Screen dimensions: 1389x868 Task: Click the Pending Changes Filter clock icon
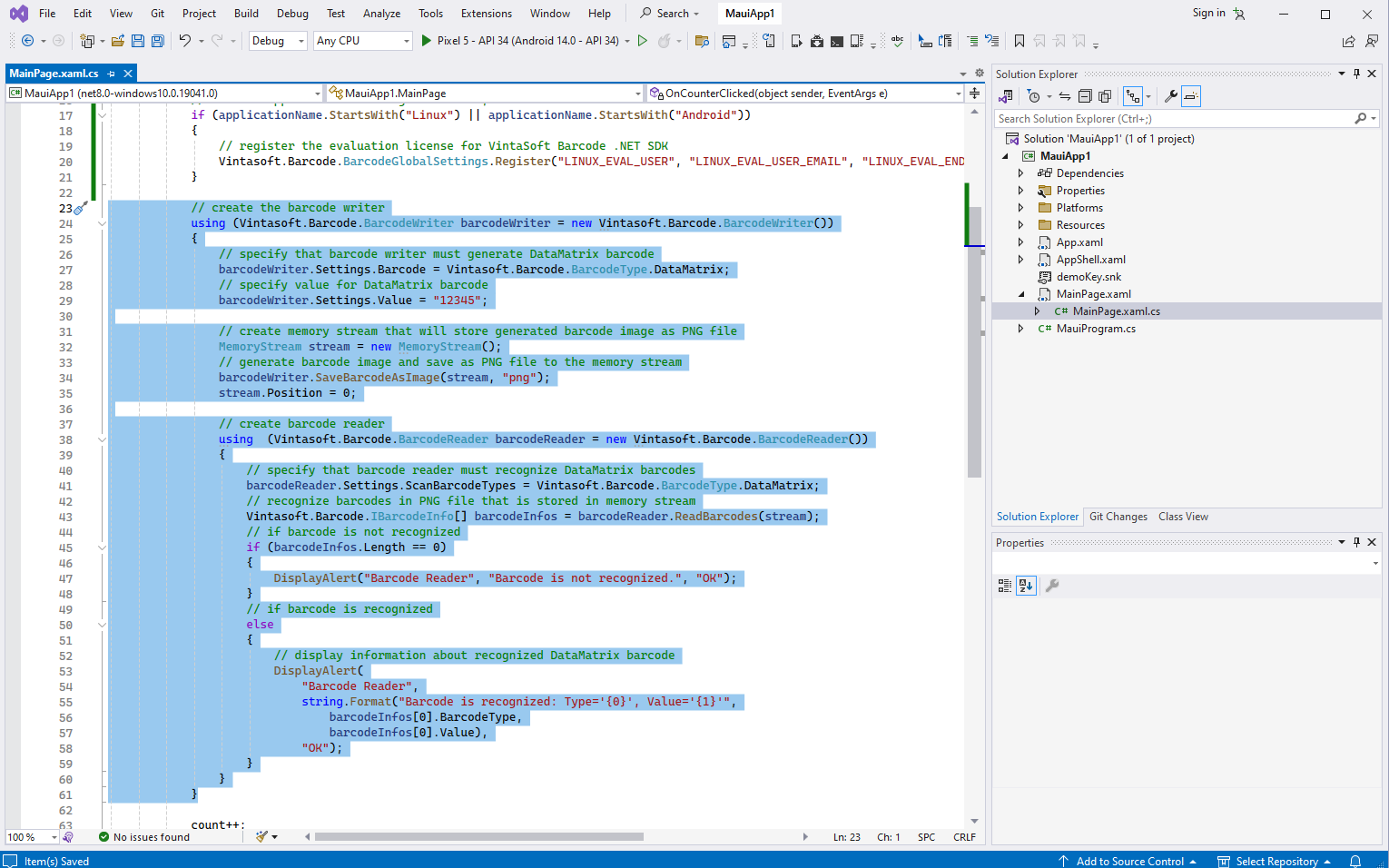[x=1034, y=96]
